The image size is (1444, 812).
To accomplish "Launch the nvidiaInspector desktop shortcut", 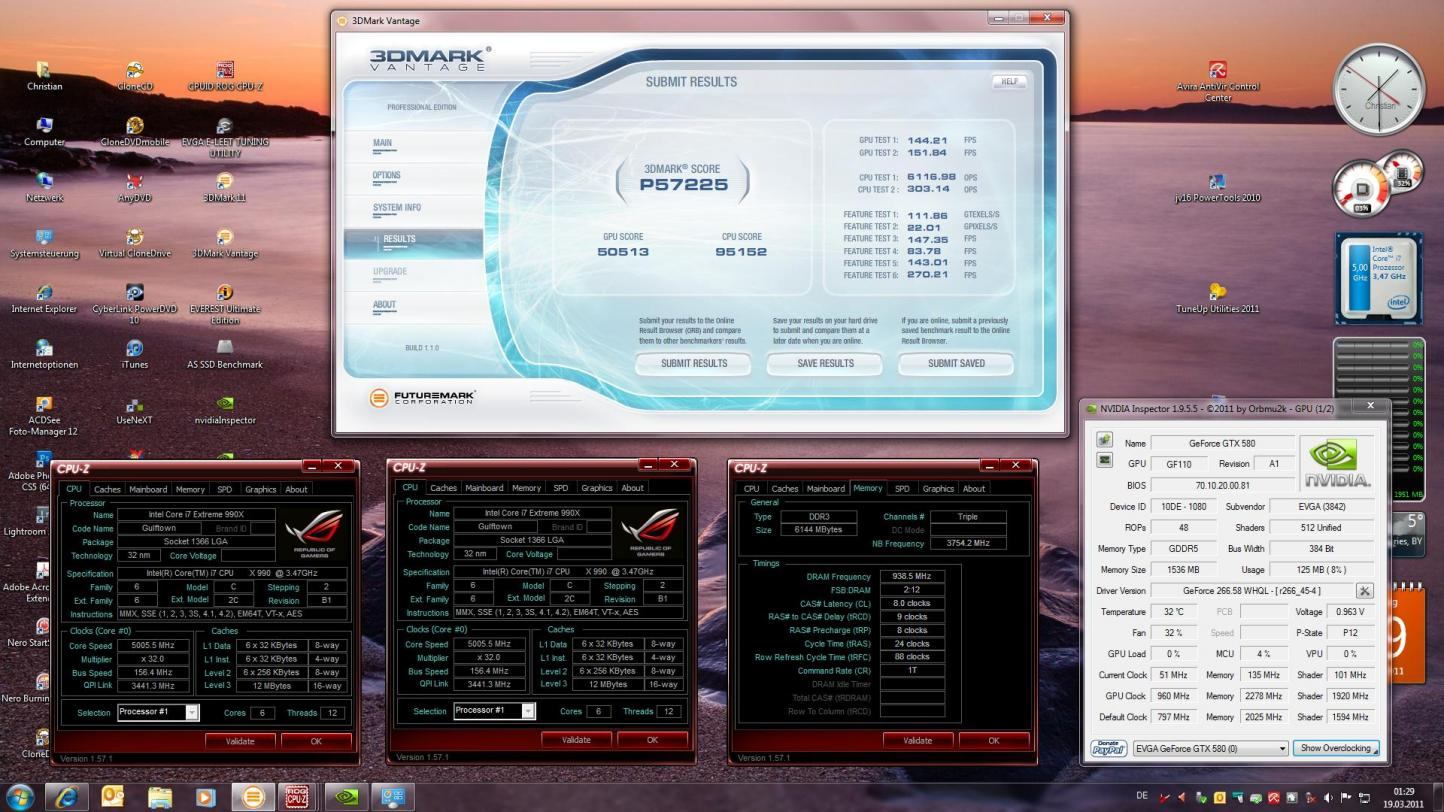I will (225, 411).
